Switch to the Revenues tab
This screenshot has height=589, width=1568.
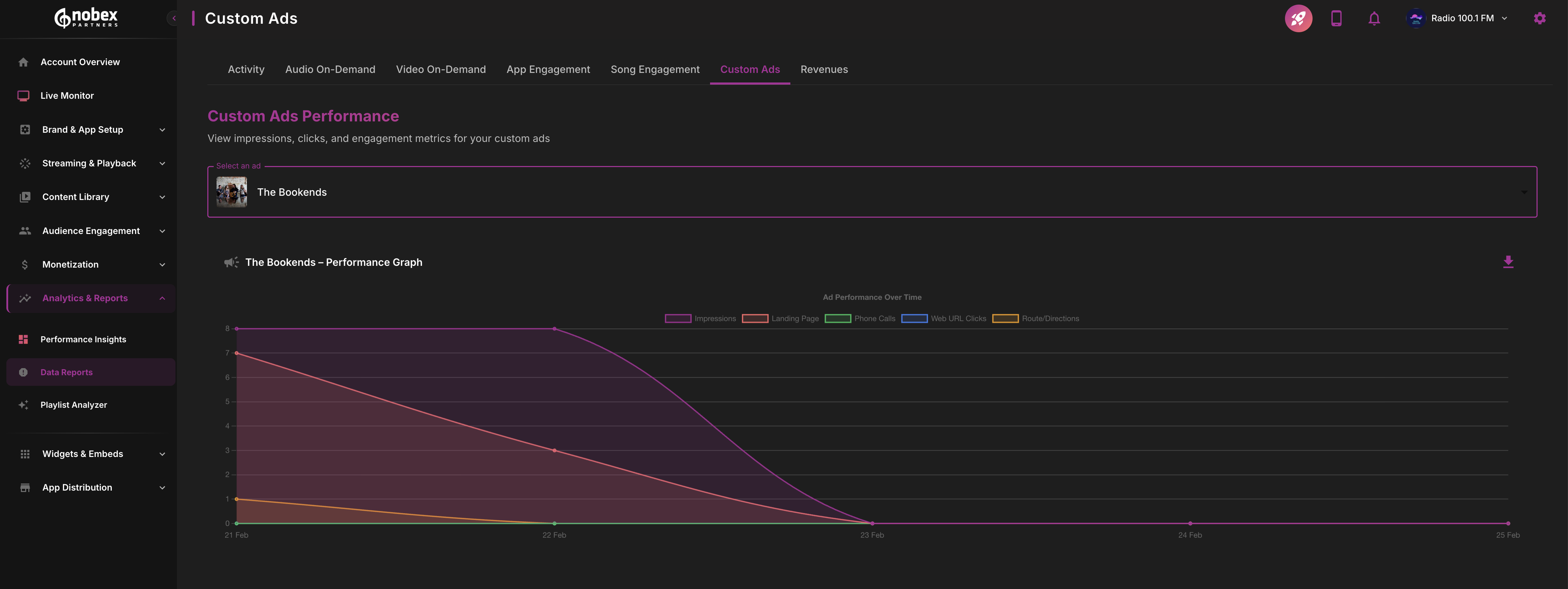824,69
